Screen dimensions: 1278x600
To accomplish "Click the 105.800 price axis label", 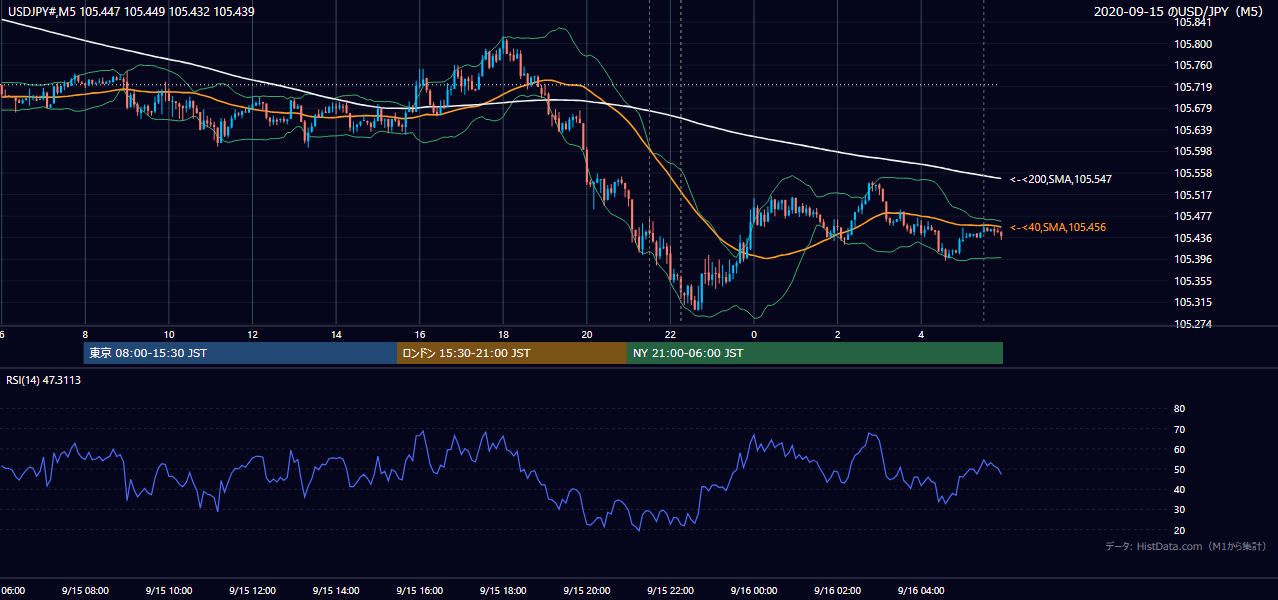I will [x=1193, y=44].
